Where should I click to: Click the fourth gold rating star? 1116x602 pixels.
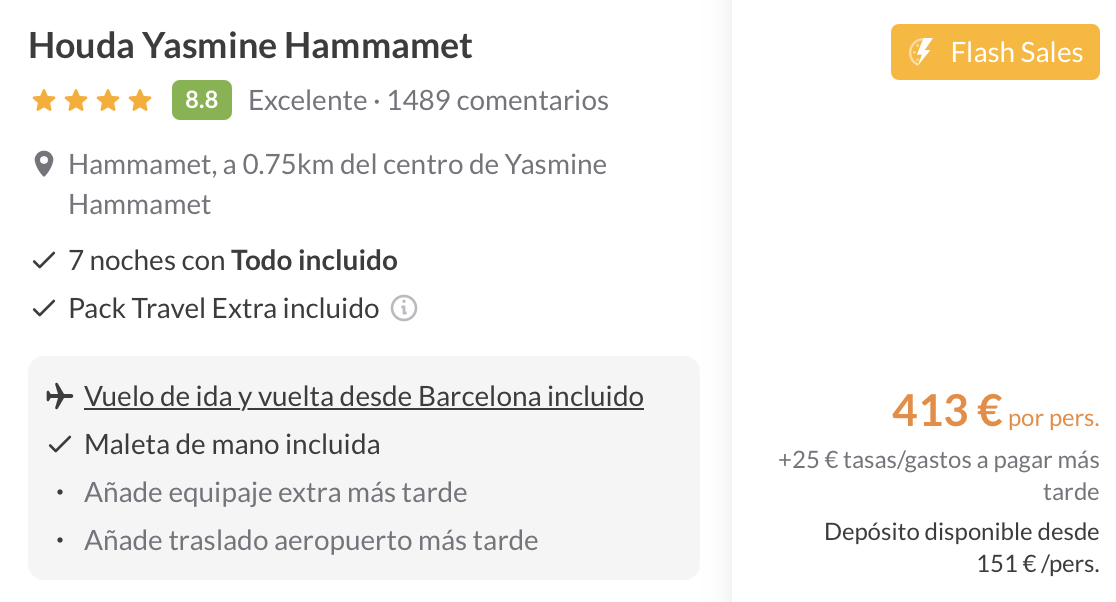click(140, 101)
